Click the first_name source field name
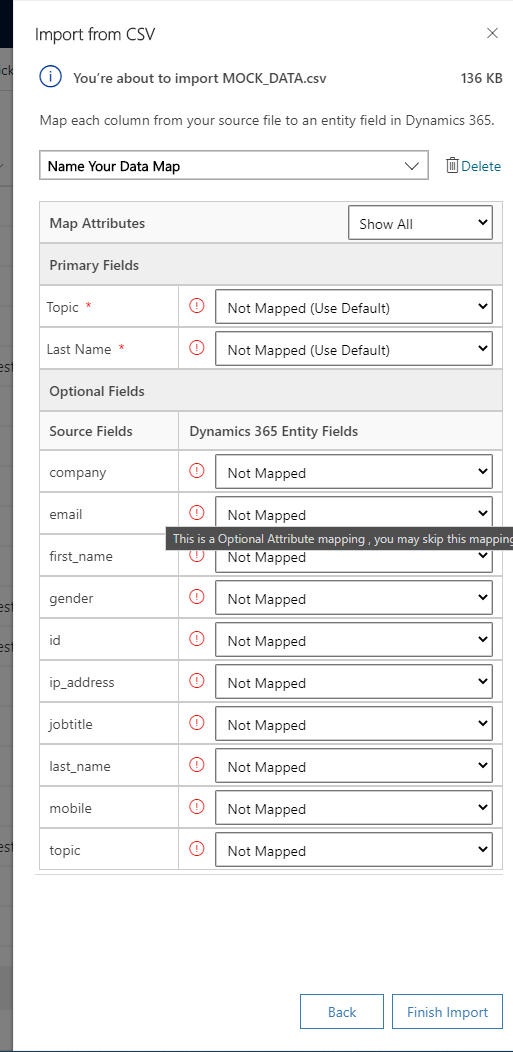Viewport: 513px width, 1052px height. (x=81, y=556)
